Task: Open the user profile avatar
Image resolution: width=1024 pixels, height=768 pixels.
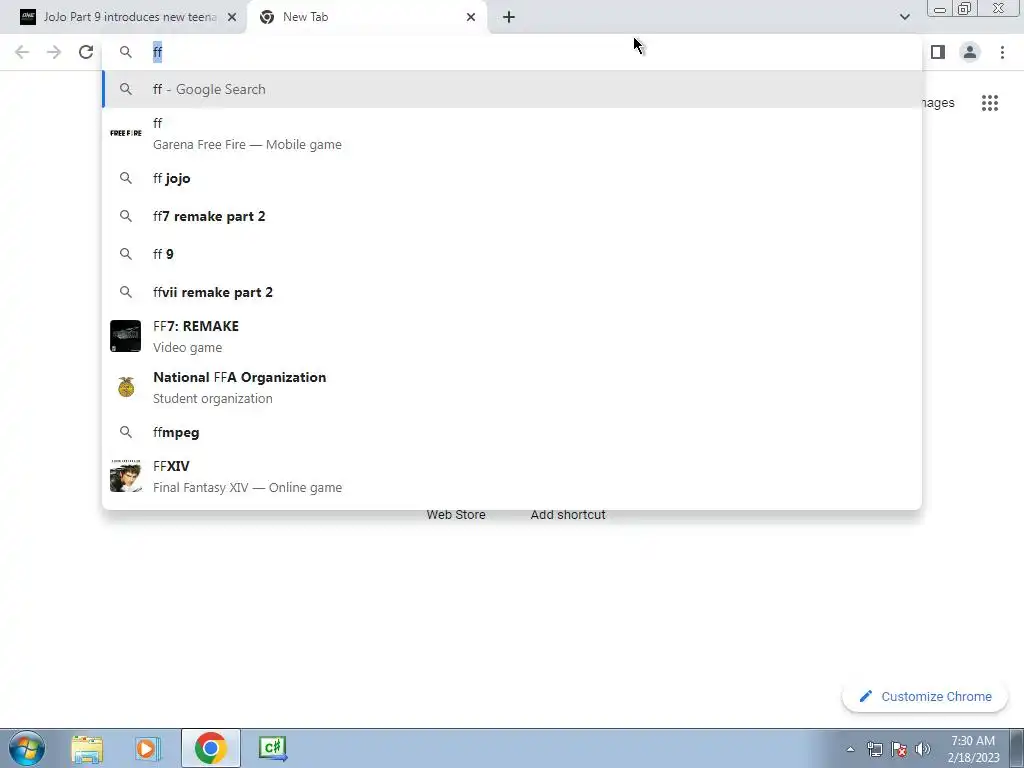Action: (x=970, y=52)
